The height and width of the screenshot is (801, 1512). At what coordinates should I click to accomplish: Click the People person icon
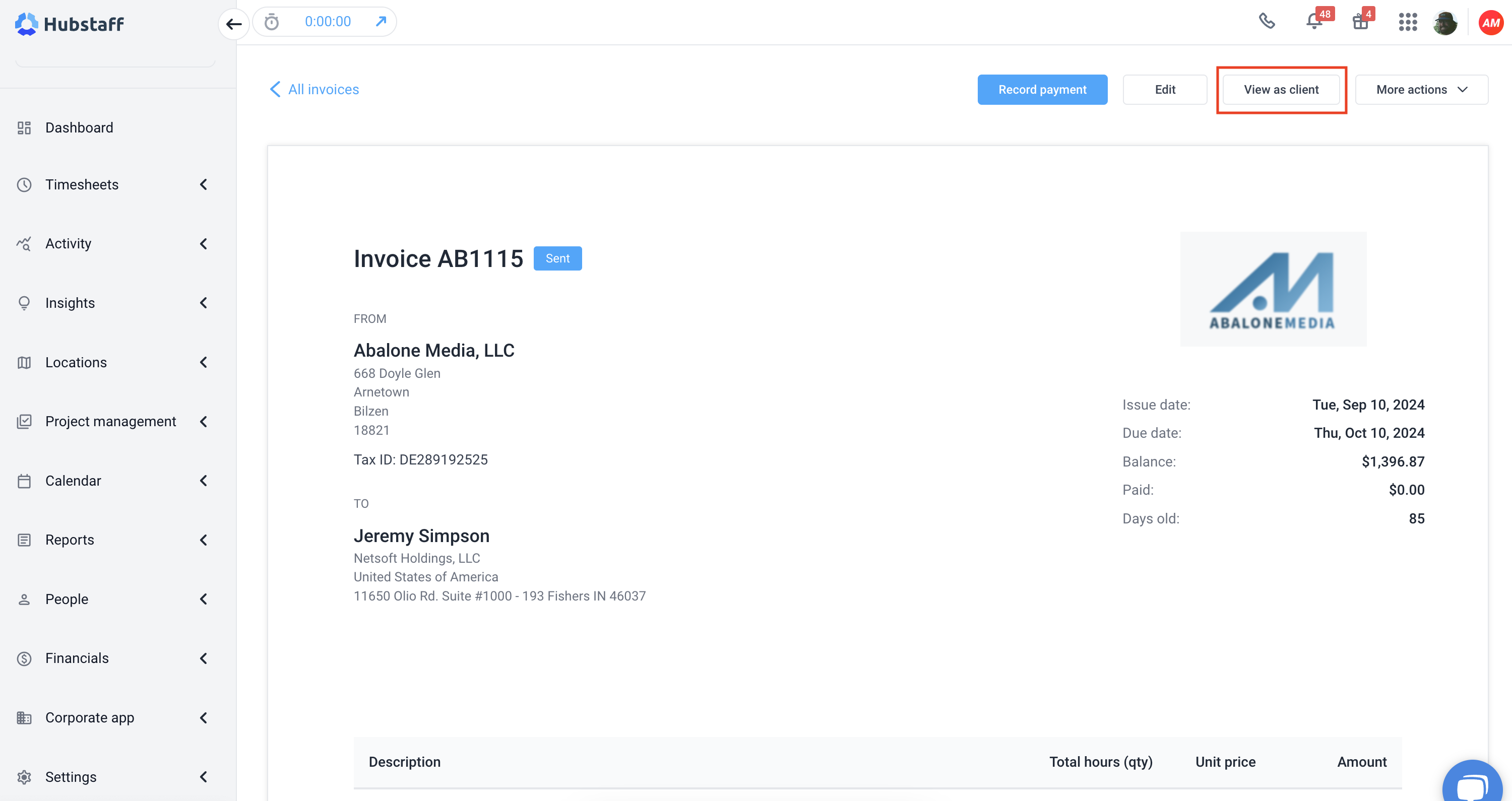[24, 599]
